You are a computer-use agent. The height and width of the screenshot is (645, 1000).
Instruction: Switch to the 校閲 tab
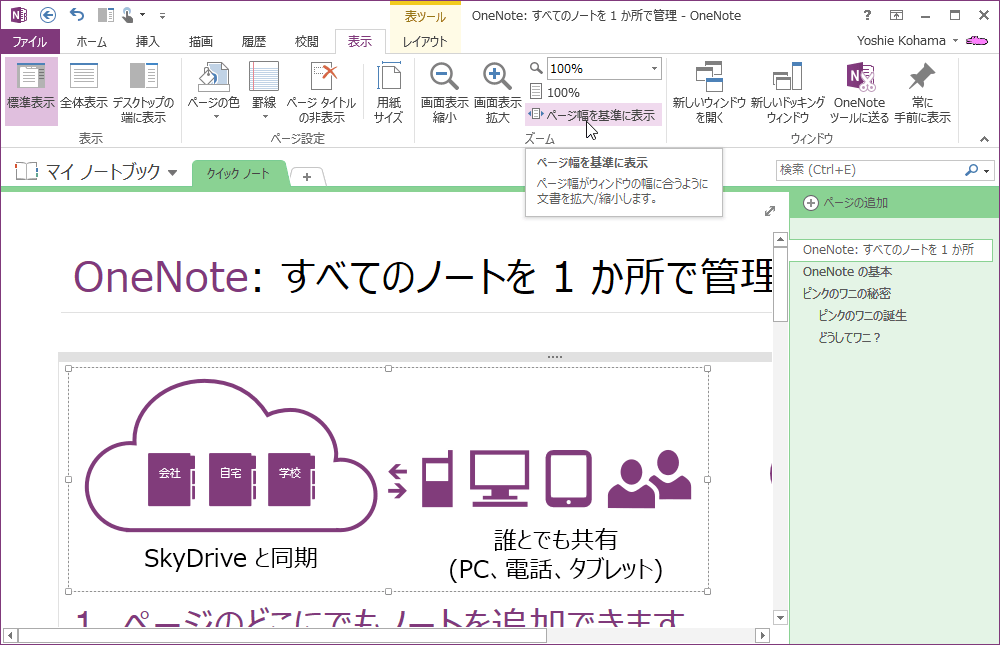tap(307, 41)
